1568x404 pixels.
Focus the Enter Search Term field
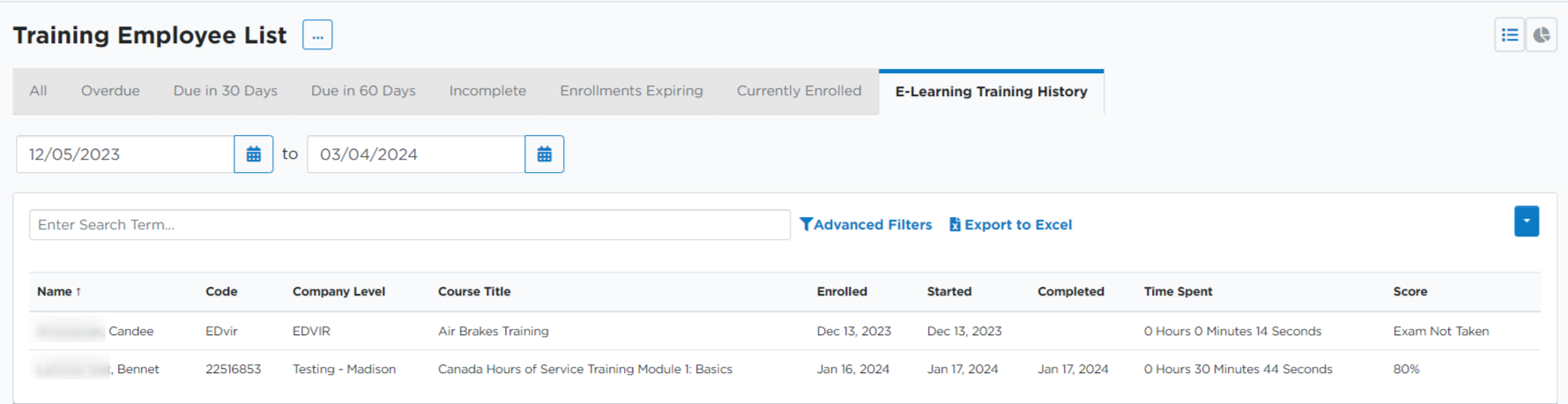click(x=410, y=225)
